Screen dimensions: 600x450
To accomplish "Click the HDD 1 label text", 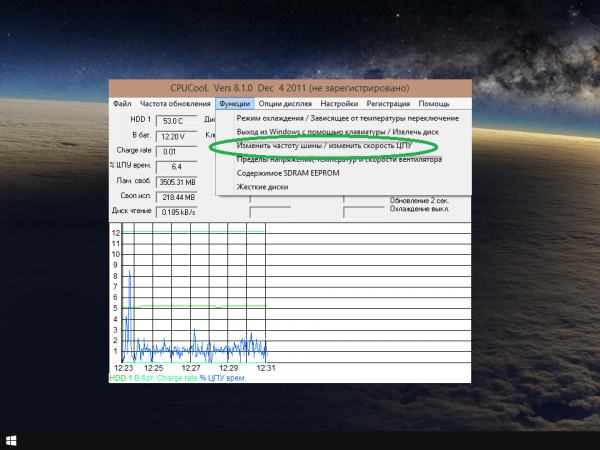I will (140, 119).
